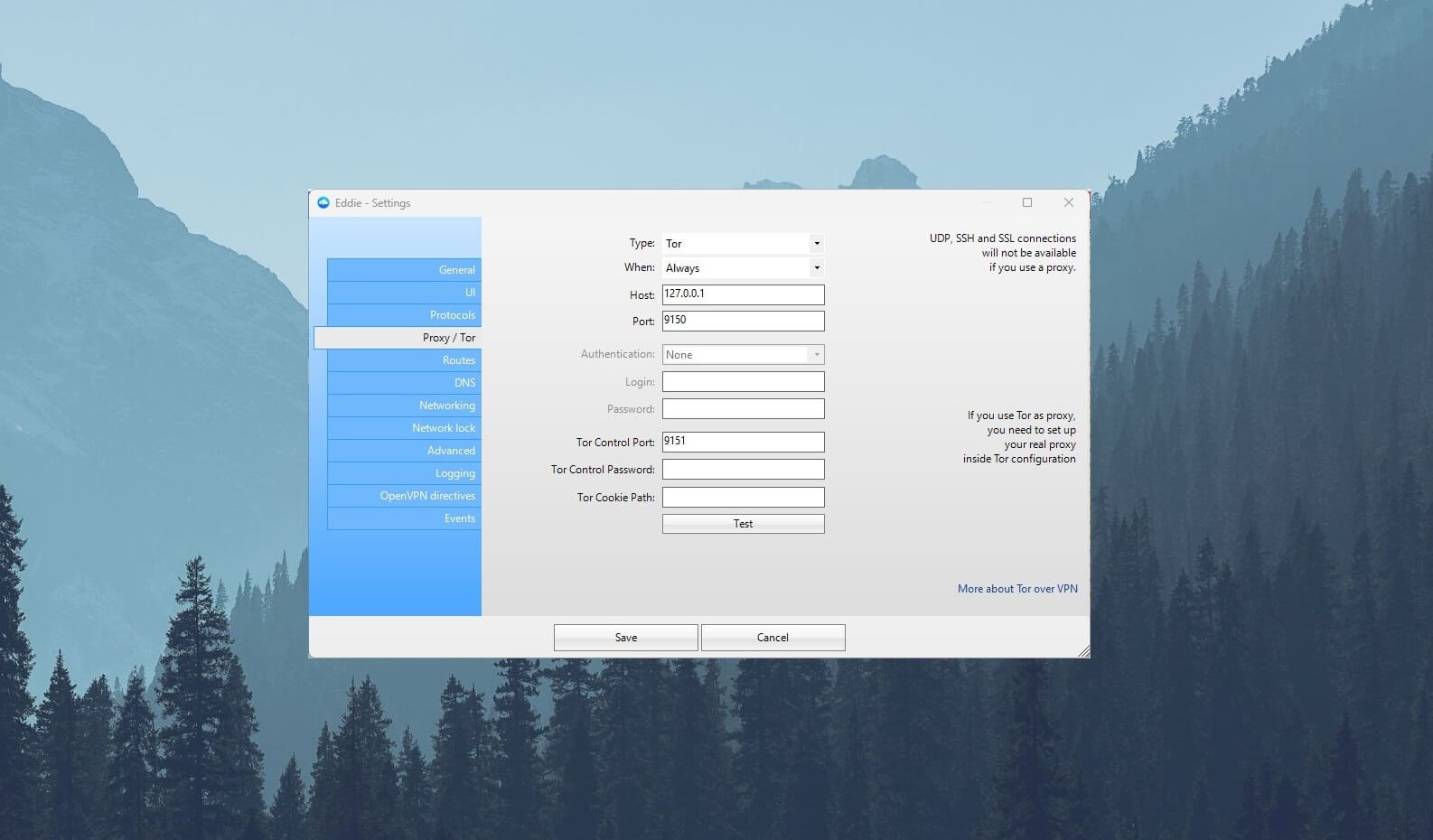Screen dimensions: 1433x840
Task: Close the Eddie Settings window
Action: pos(1069,202)
